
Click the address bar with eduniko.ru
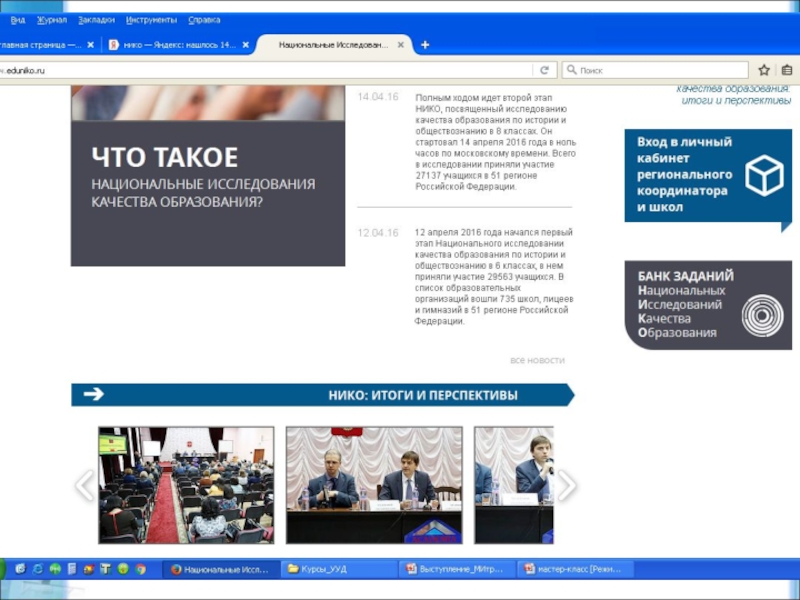point(265,70)
